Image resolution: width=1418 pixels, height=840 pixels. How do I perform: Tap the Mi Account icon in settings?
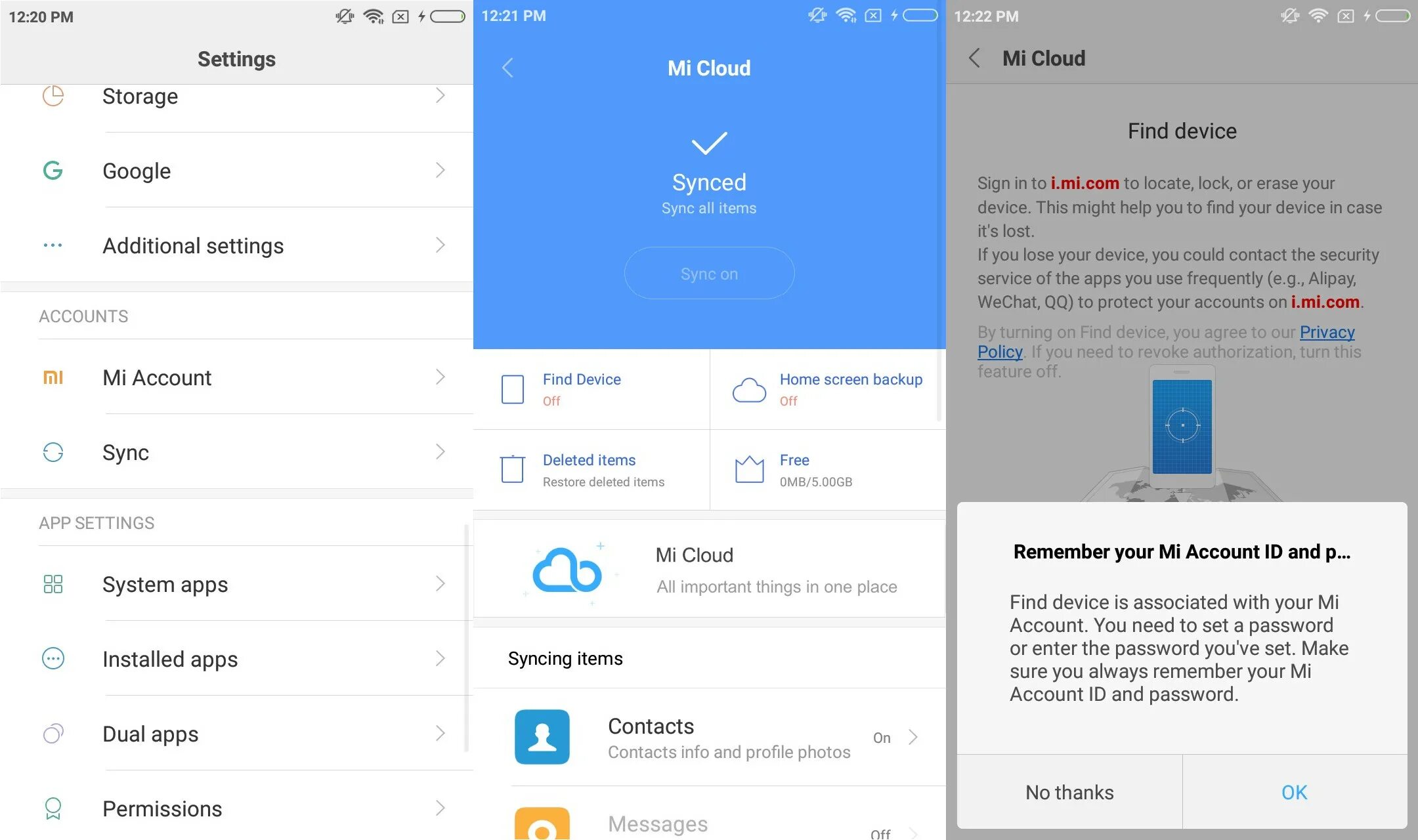52,377
